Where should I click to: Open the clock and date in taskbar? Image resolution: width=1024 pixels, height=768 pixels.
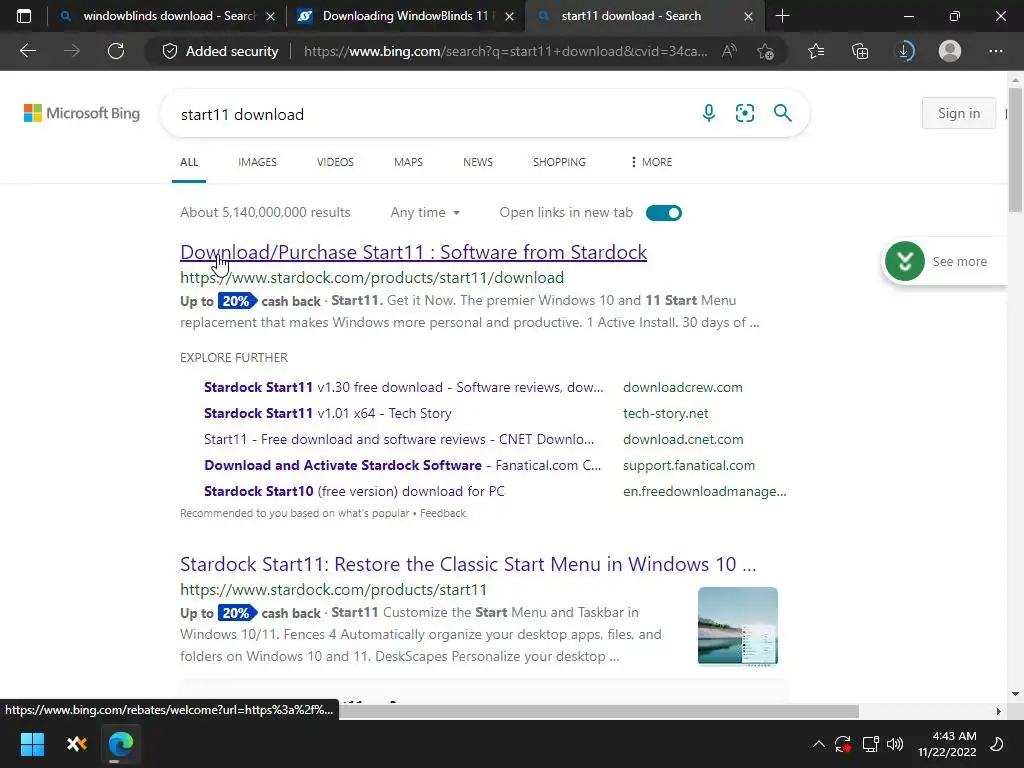point(946,744)
